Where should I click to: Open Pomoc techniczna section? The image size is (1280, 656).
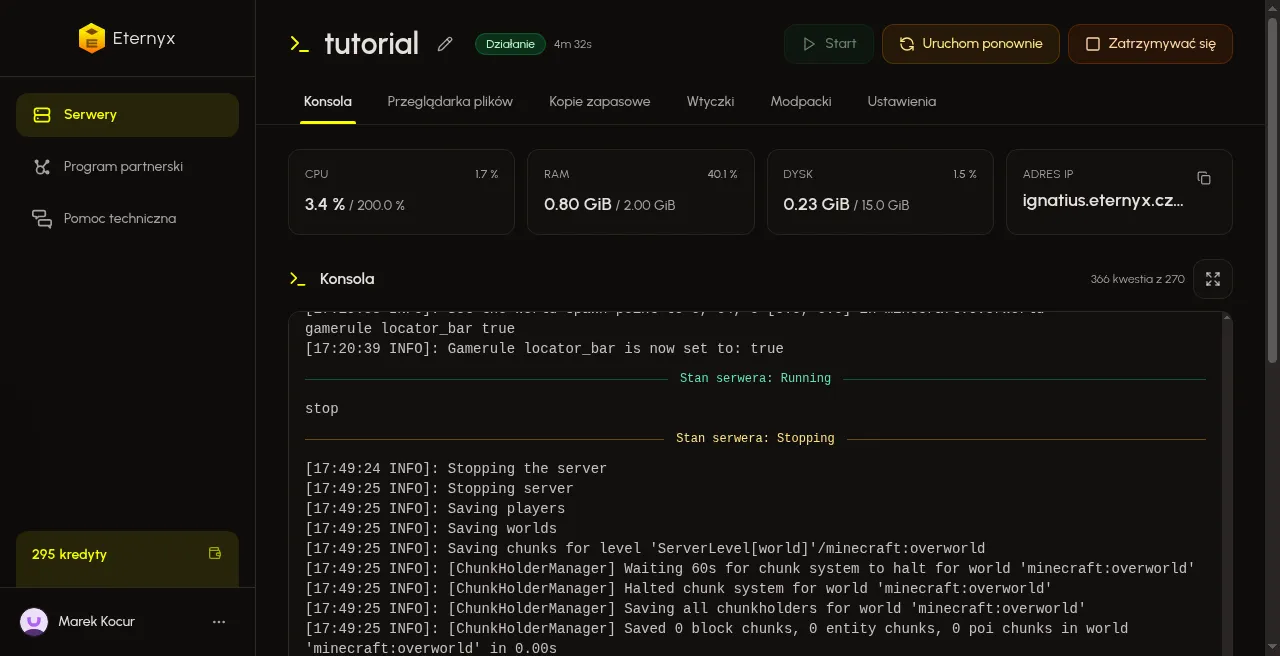(x=127, y=219)
